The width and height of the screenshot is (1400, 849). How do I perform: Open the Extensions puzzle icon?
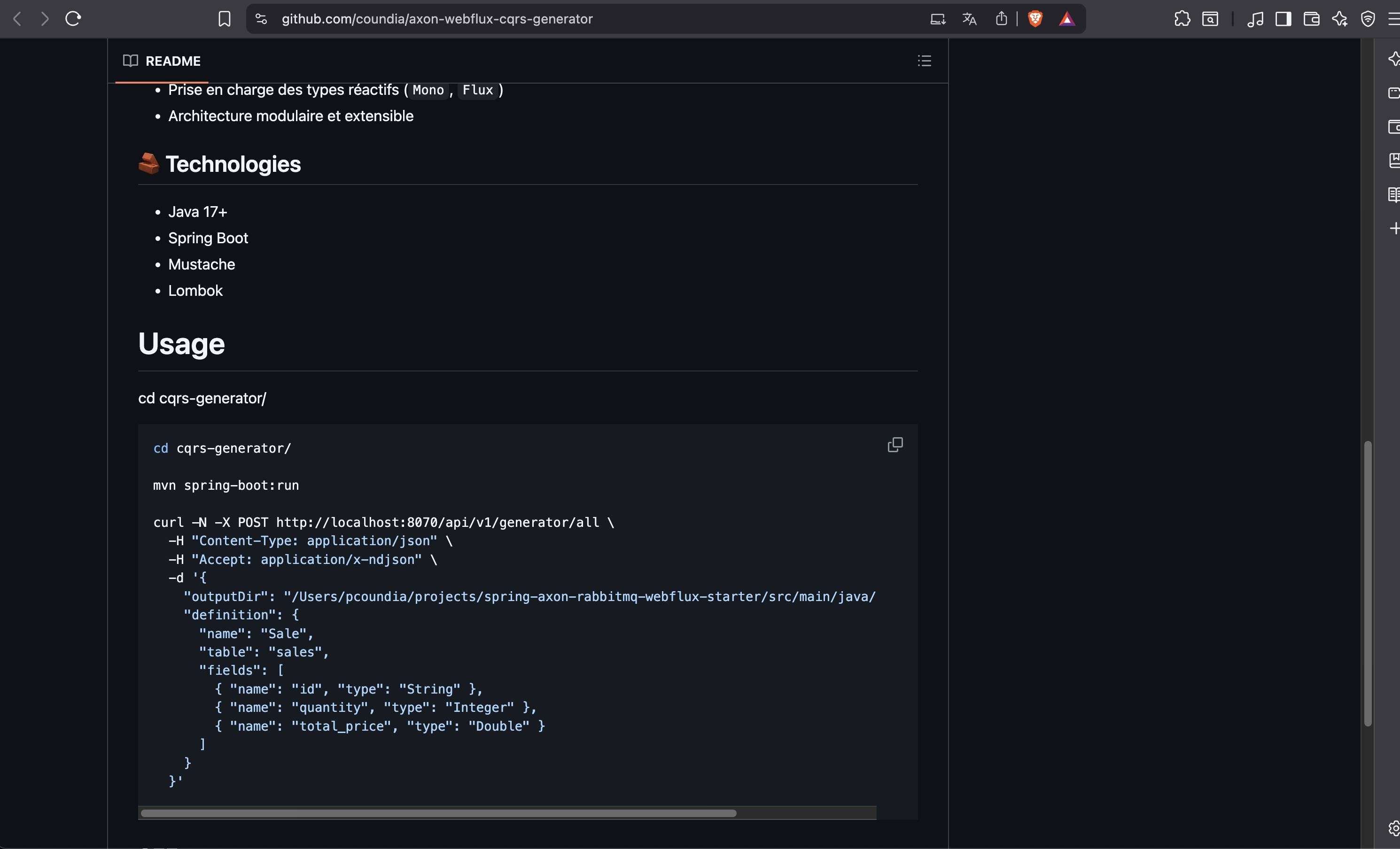point(1182,19)
